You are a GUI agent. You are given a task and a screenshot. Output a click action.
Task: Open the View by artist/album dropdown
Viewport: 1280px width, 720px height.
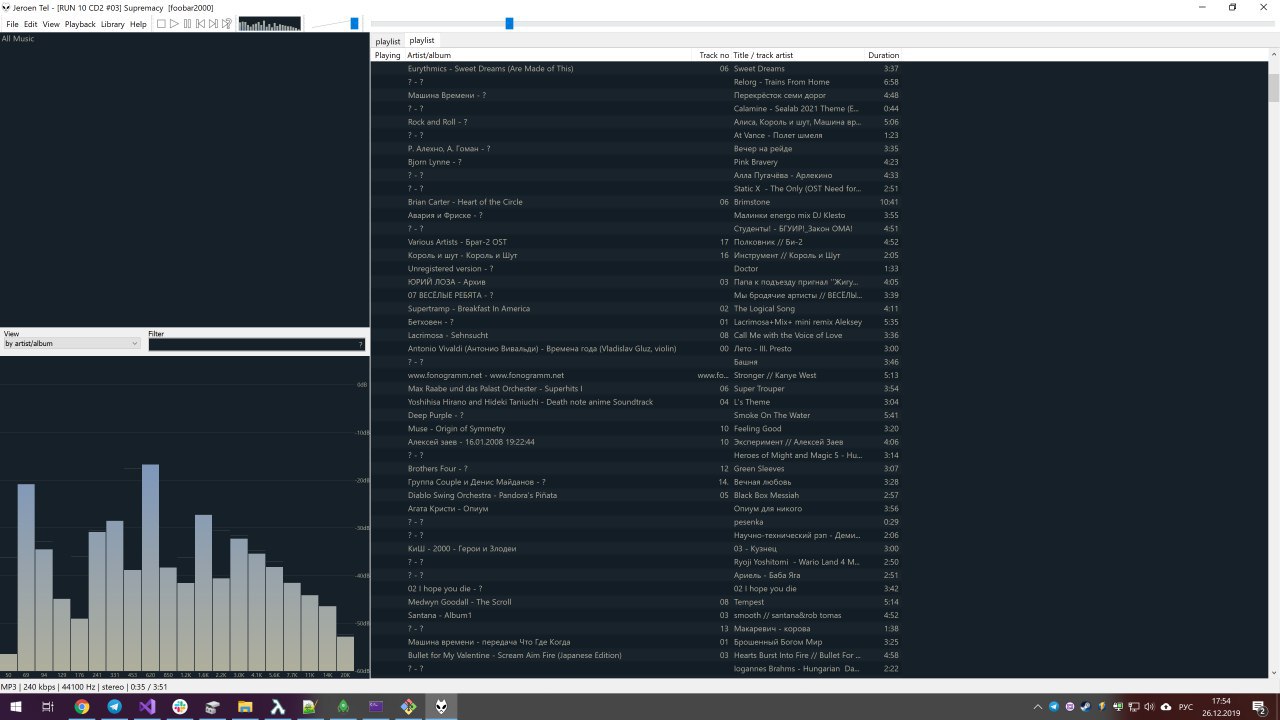coord(71,343)
